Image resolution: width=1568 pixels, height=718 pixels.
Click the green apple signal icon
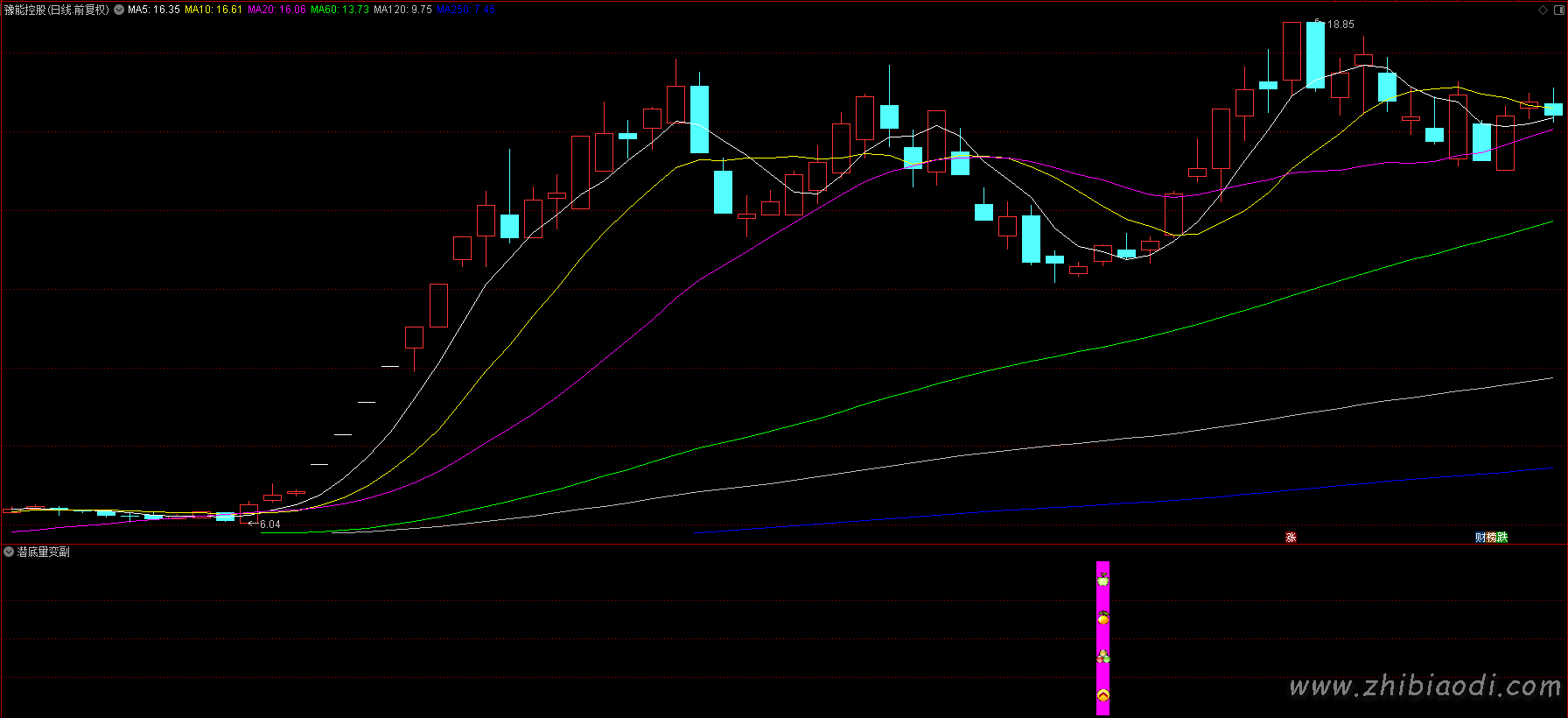(x=1102, y=578)
